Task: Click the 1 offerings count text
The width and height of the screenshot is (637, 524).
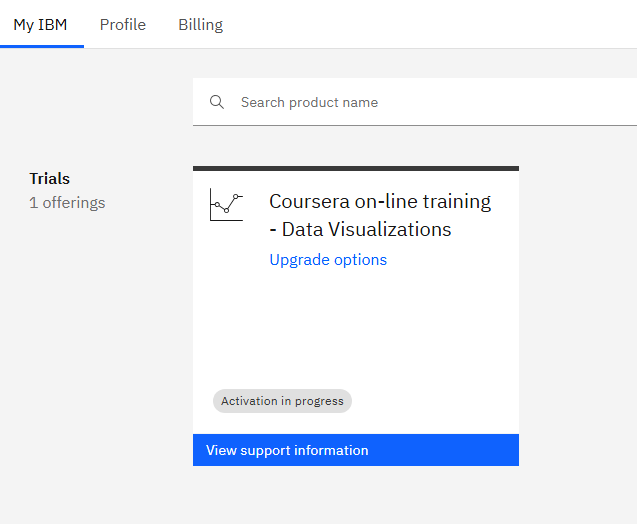Action: coord(67,203)
